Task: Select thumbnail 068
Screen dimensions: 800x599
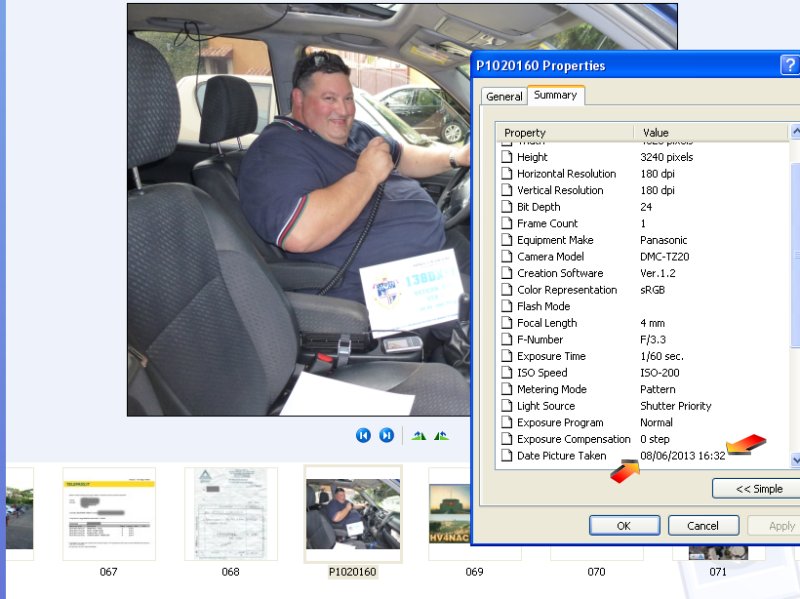Action: [231, 514]
